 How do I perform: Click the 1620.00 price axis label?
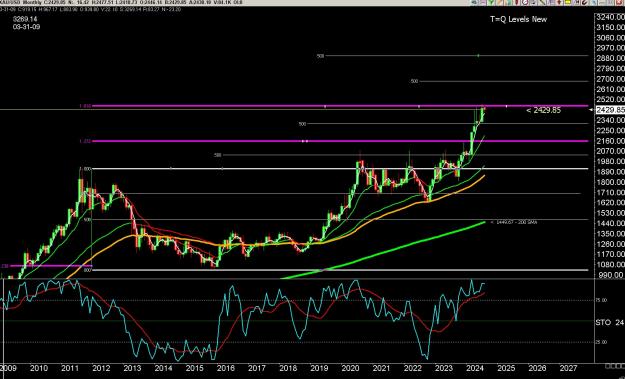coord(610,202)
